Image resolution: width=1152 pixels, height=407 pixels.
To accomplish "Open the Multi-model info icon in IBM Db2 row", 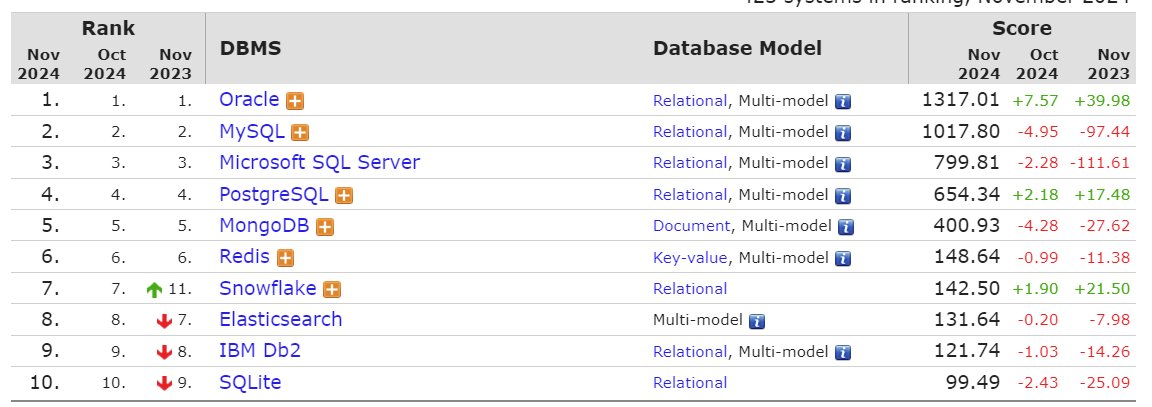I will (843, 353).
